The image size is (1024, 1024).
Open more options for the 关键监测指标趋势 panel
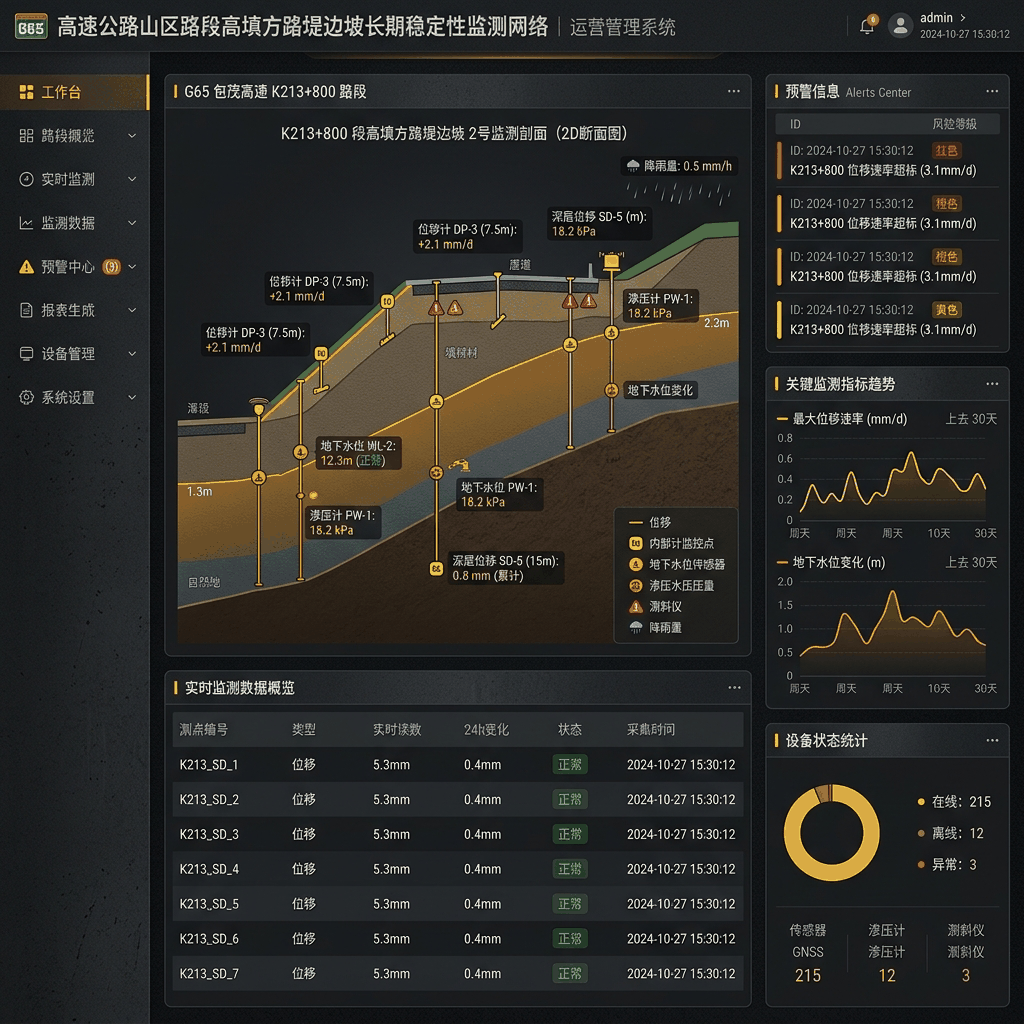pyautogui.click(x=992, y=384)
